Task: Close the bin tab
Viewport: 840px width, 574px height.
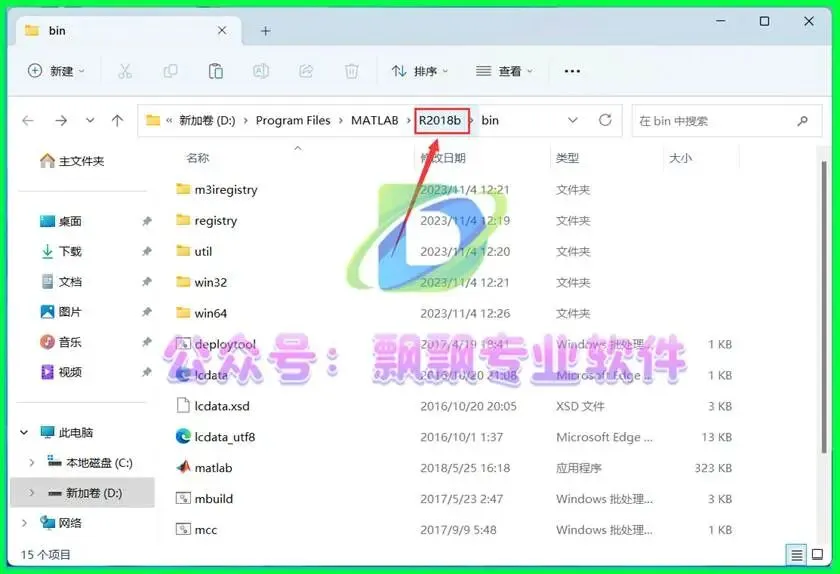Action: tap(222, 31)
